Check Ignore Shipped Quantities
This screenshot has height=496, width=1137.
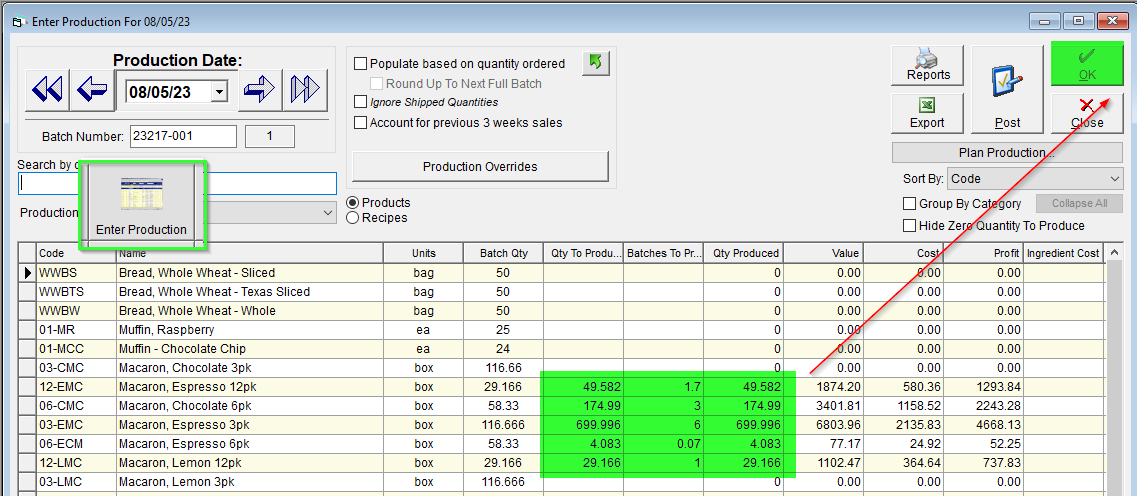(x=360, y=102)
